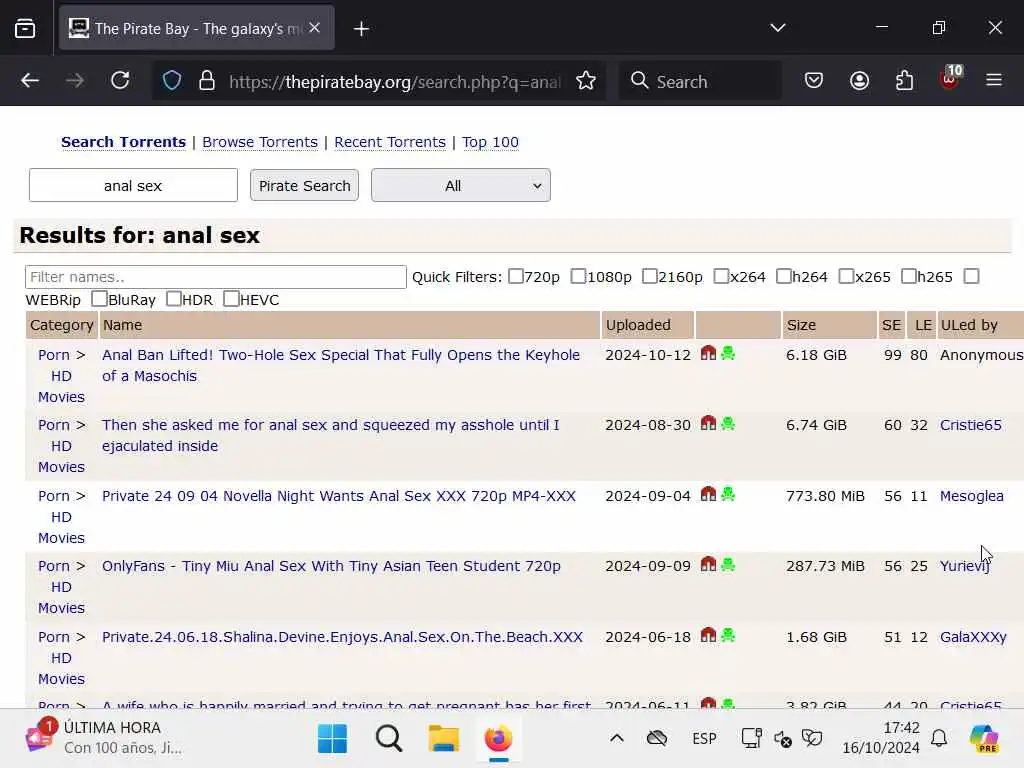Sort results by the LE column header
The width and height of the screenshot is (1024, 768).
click(923, 325)
